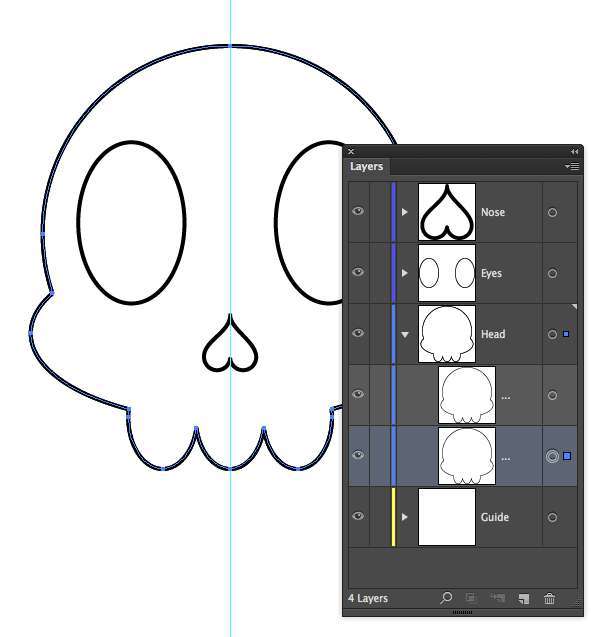Click the Nose layer name
This screenshot has height=637, width=591.
(x=493, y=212)
